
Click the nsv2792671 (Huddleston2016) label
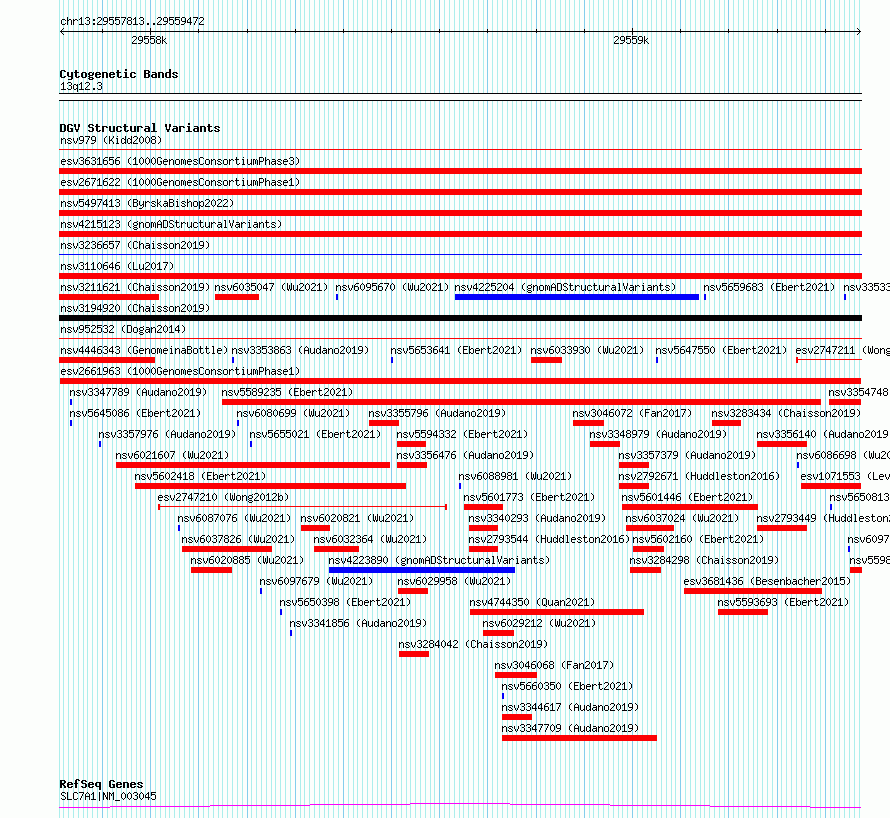tap(699, 476)
